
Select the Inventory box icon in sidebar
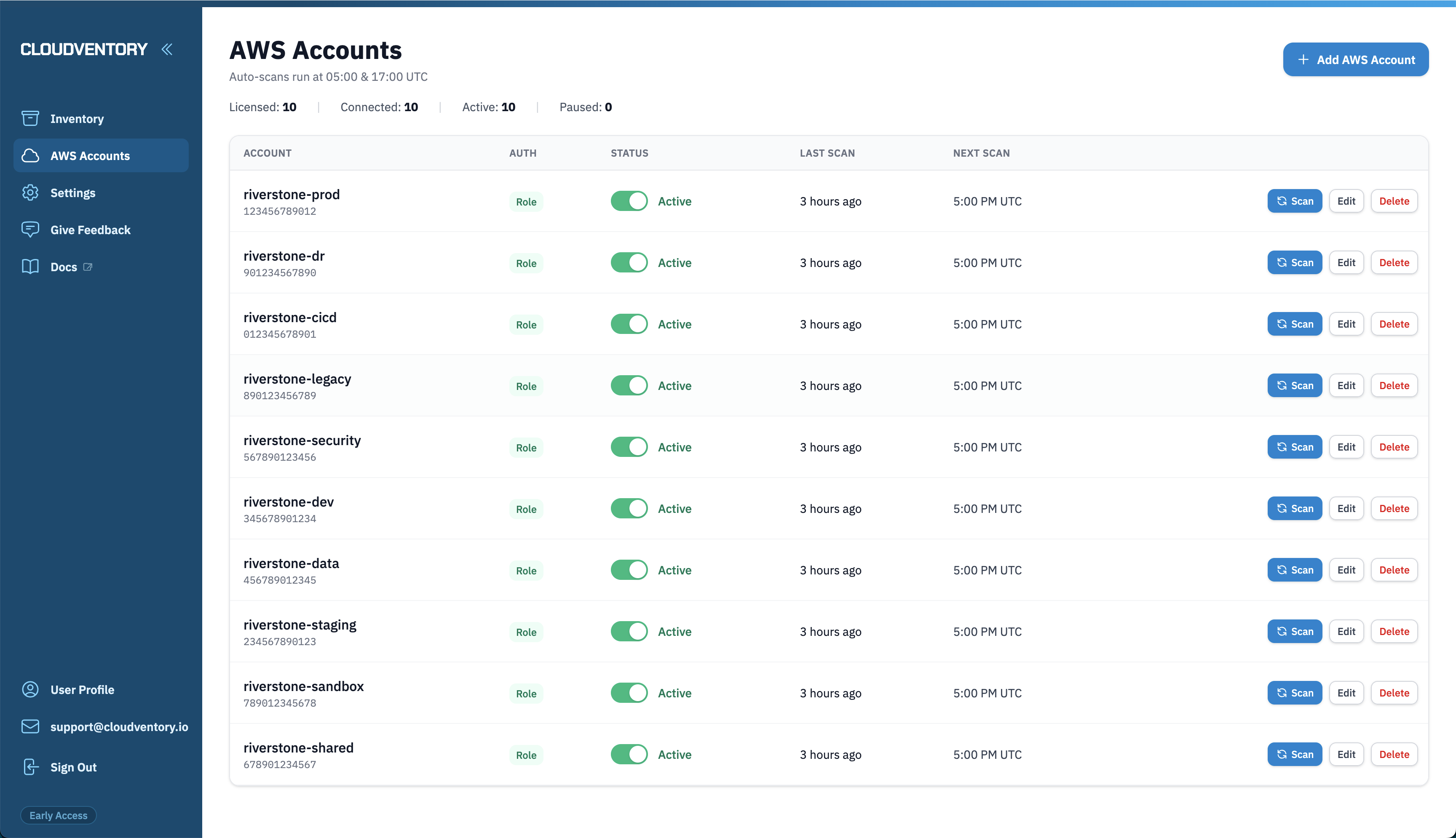[30, 118]
